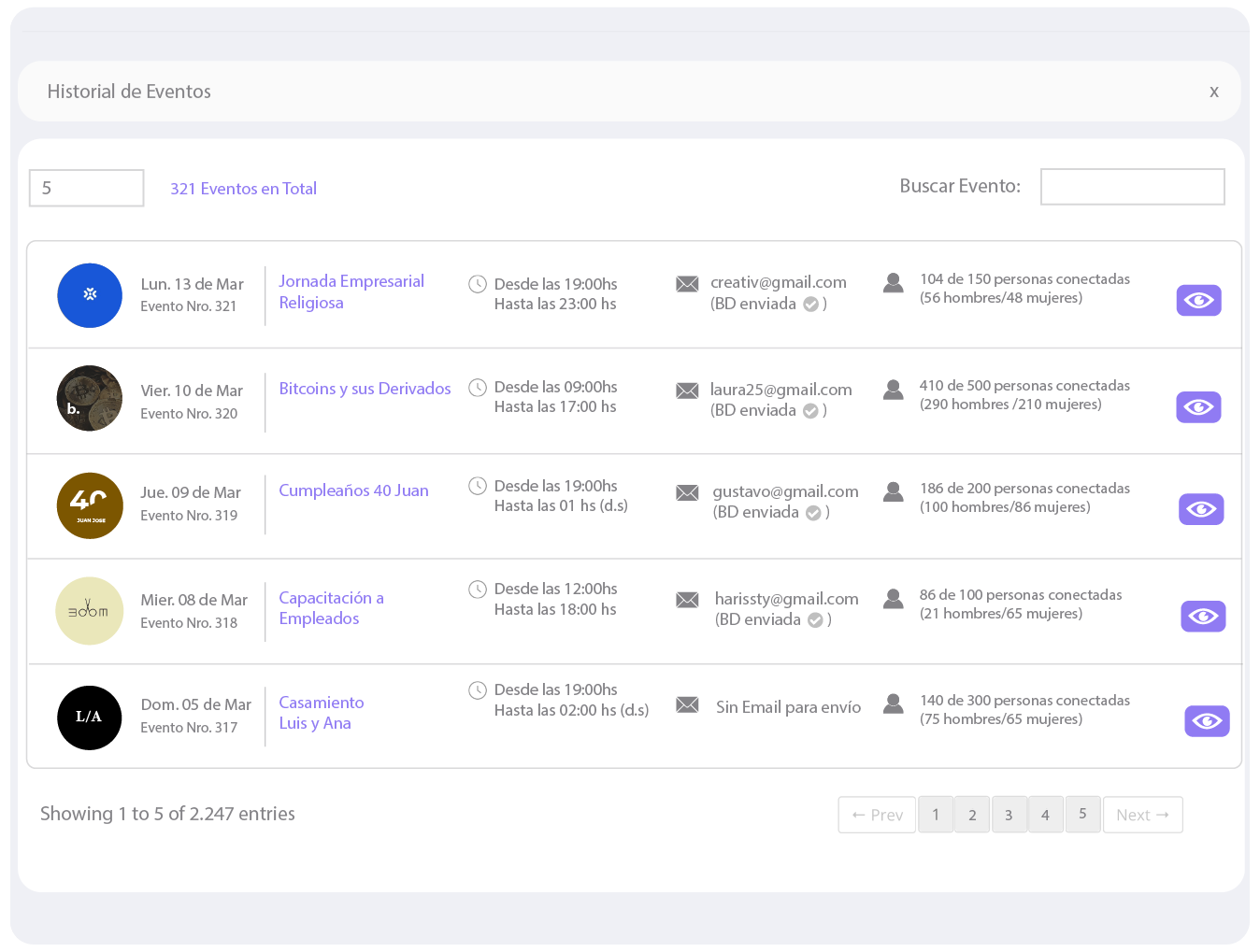The height and width of the screenshot is (952, 1260).
Task: Focus the Buscar Evento search field
Action: [1132, 187]
